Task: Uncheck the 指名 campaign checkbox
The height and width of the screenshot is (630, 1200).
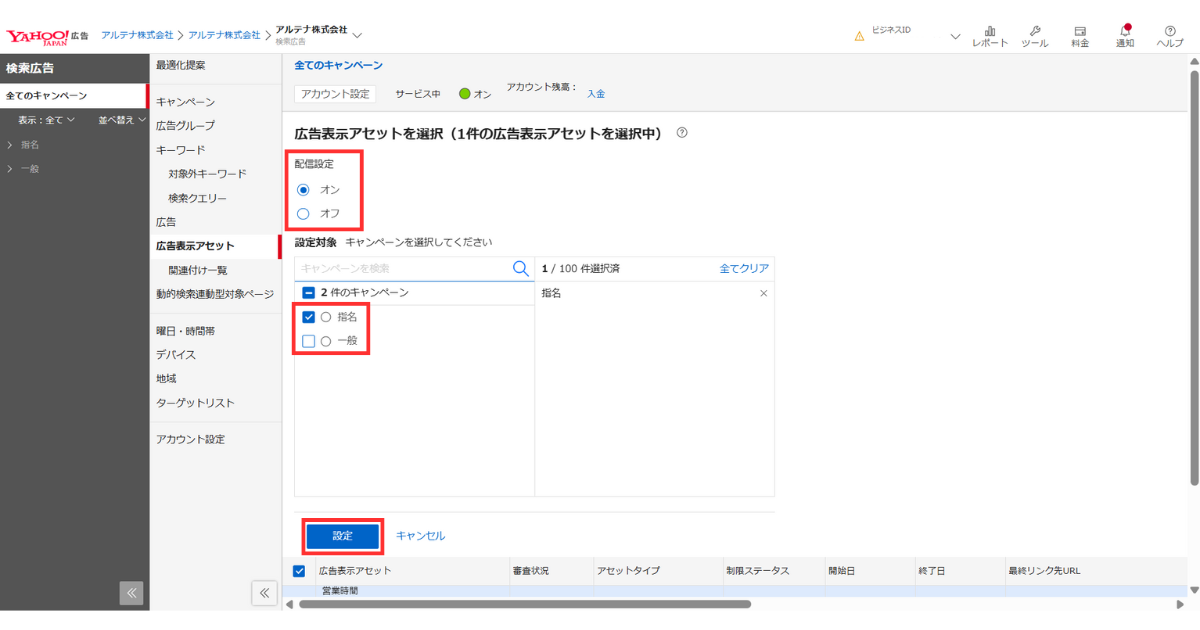Action: pyautogui.click(x=308, y=317)
